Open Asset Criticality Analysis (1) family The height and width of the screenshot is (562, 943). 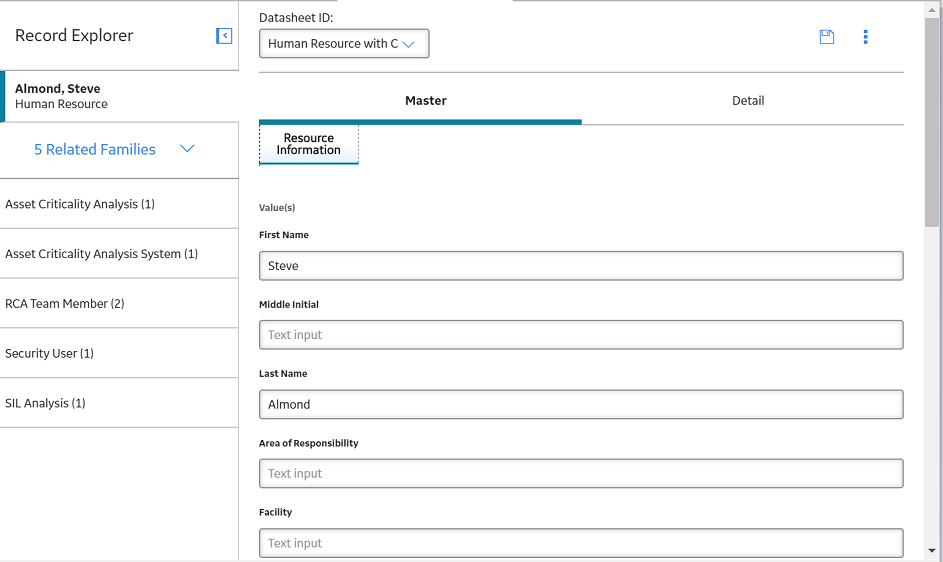[119, 204]
